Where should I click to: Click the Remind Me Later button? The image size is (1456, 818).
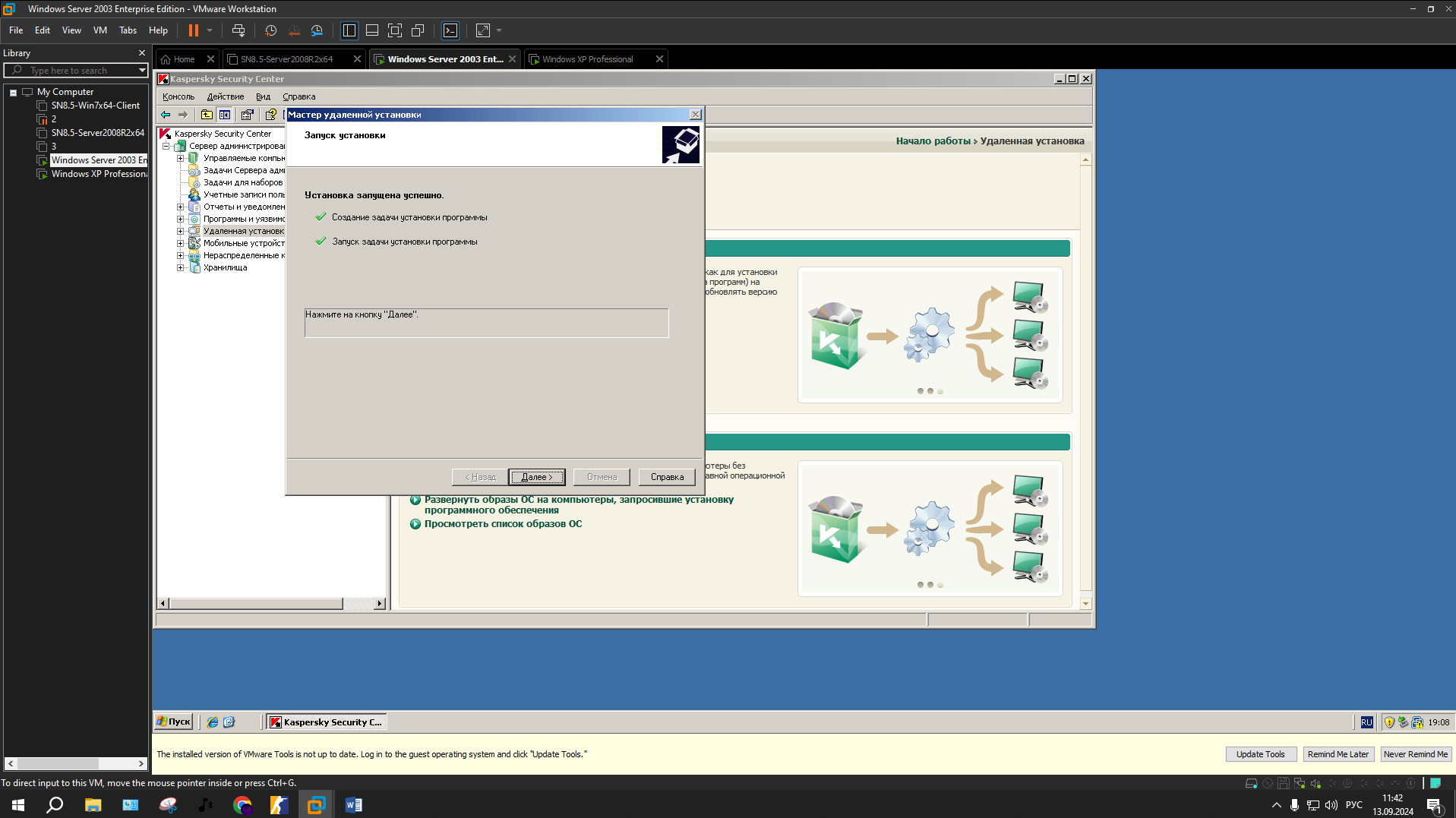pyautogui.click(x=1338, y=754)
